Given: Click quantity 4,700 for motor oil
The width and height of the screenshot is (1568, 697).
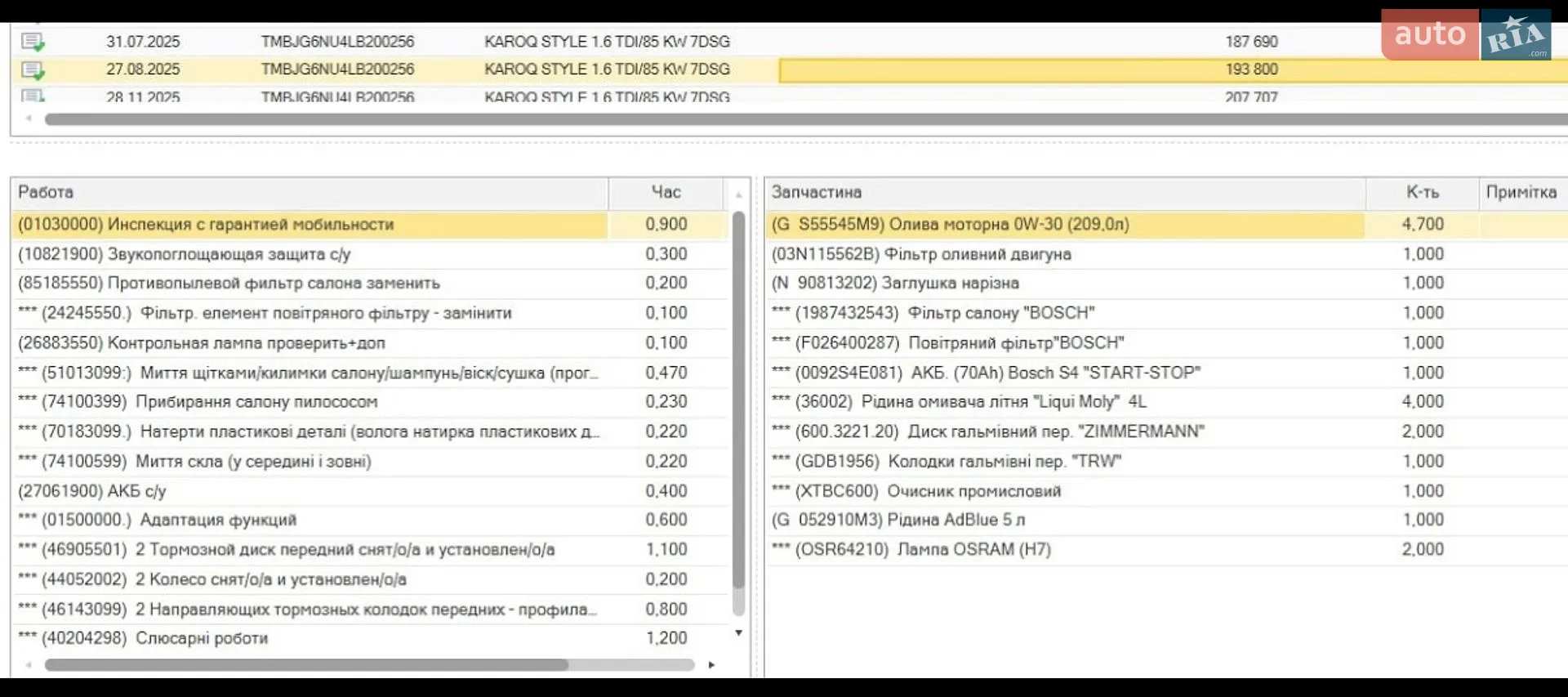Looking at the screenshot, I should coord(1423,224).
